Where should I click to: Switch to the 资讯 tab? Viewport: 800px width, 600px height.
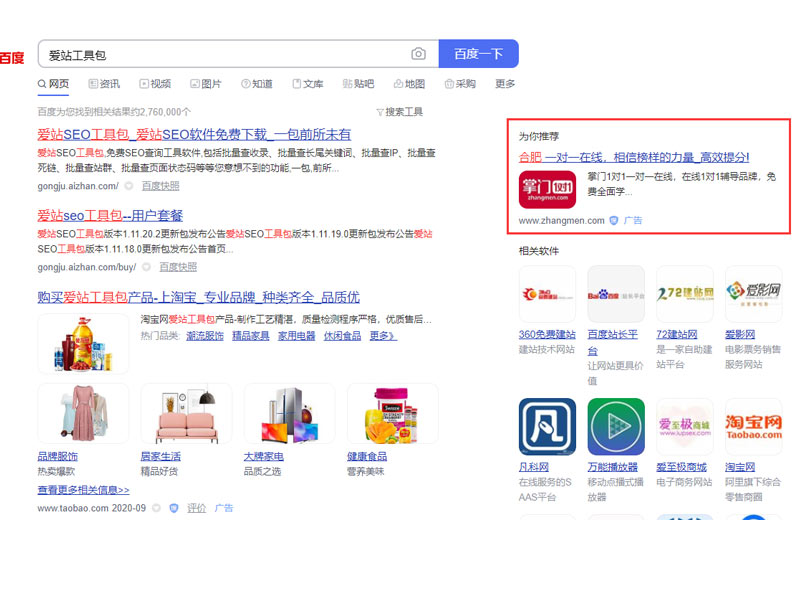[104, 84]
